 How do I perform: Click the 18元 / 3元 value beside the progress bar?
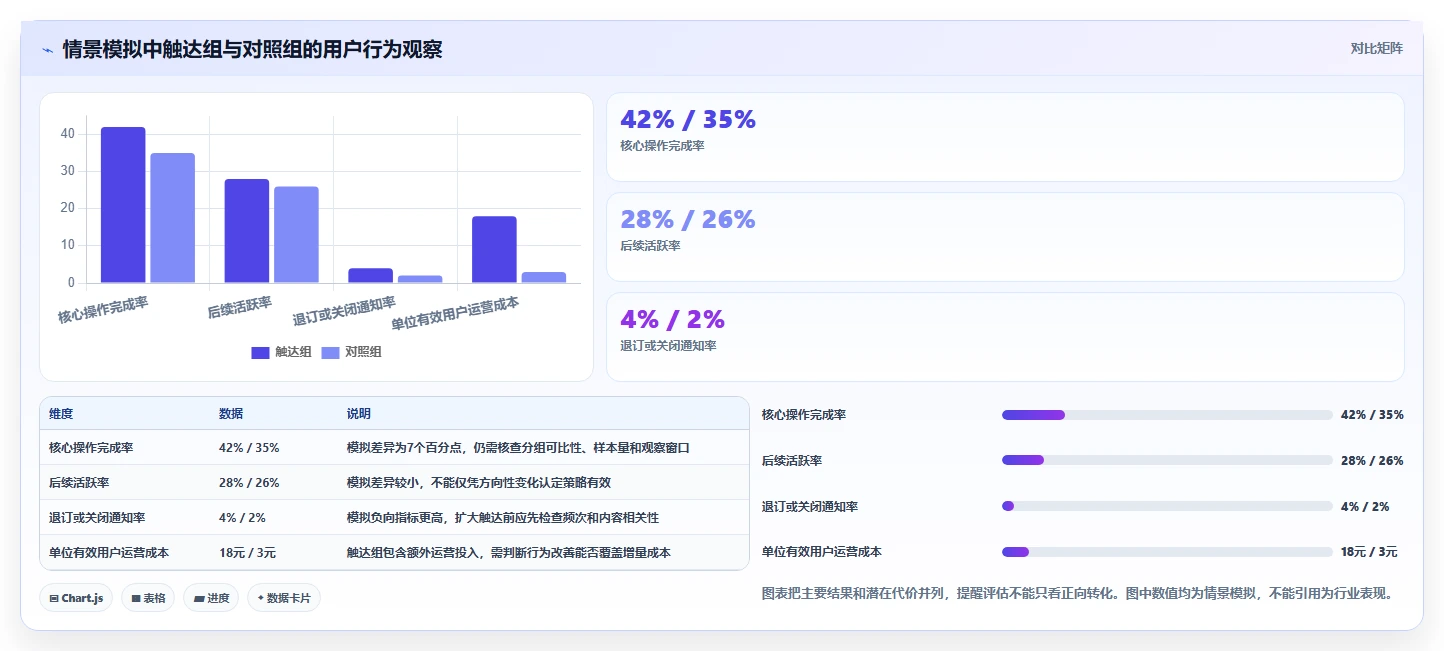pyautogui.click(x=1369, y=552)
